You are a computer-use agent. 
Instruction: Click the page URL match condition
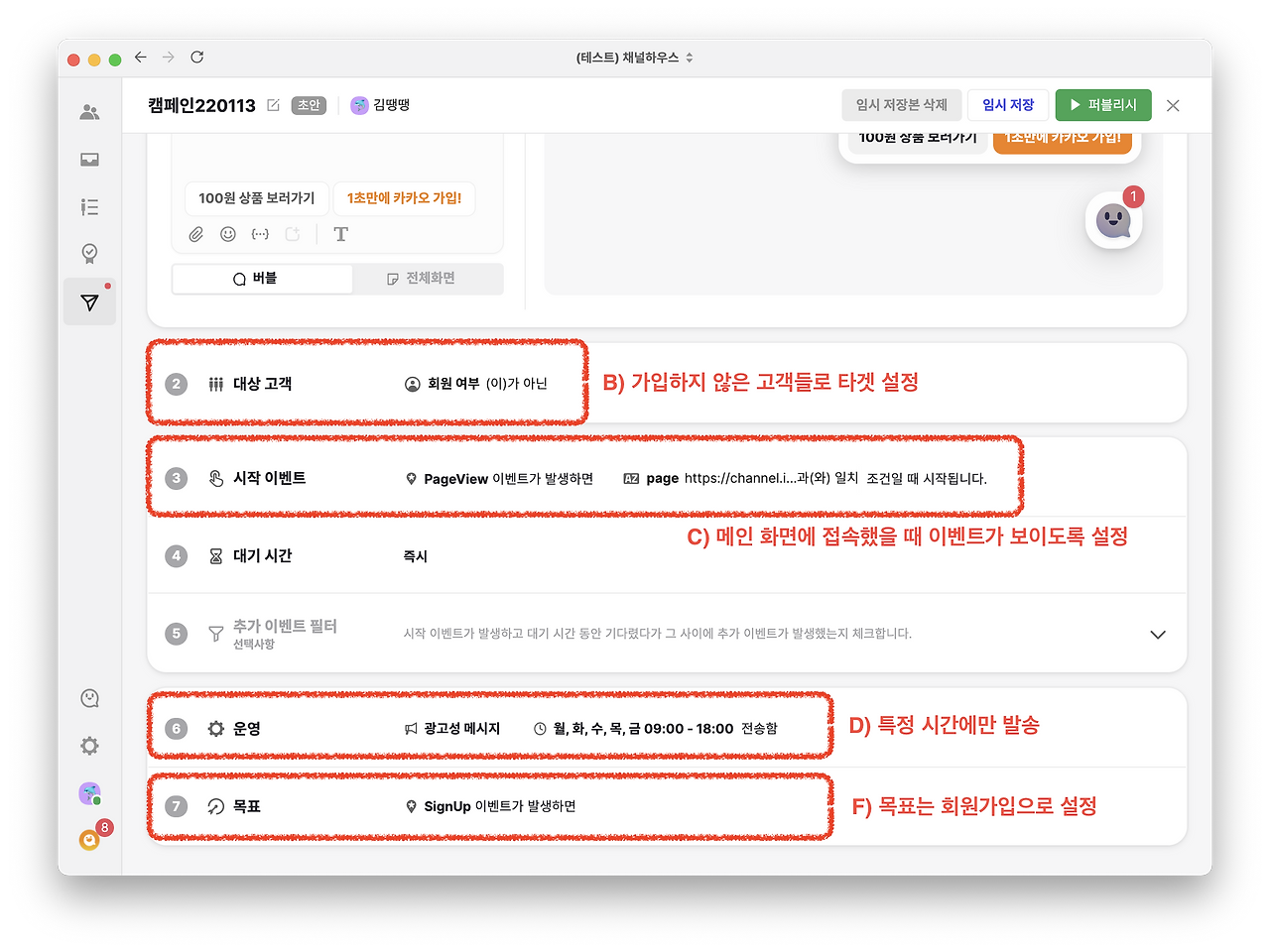coord(740,479)
